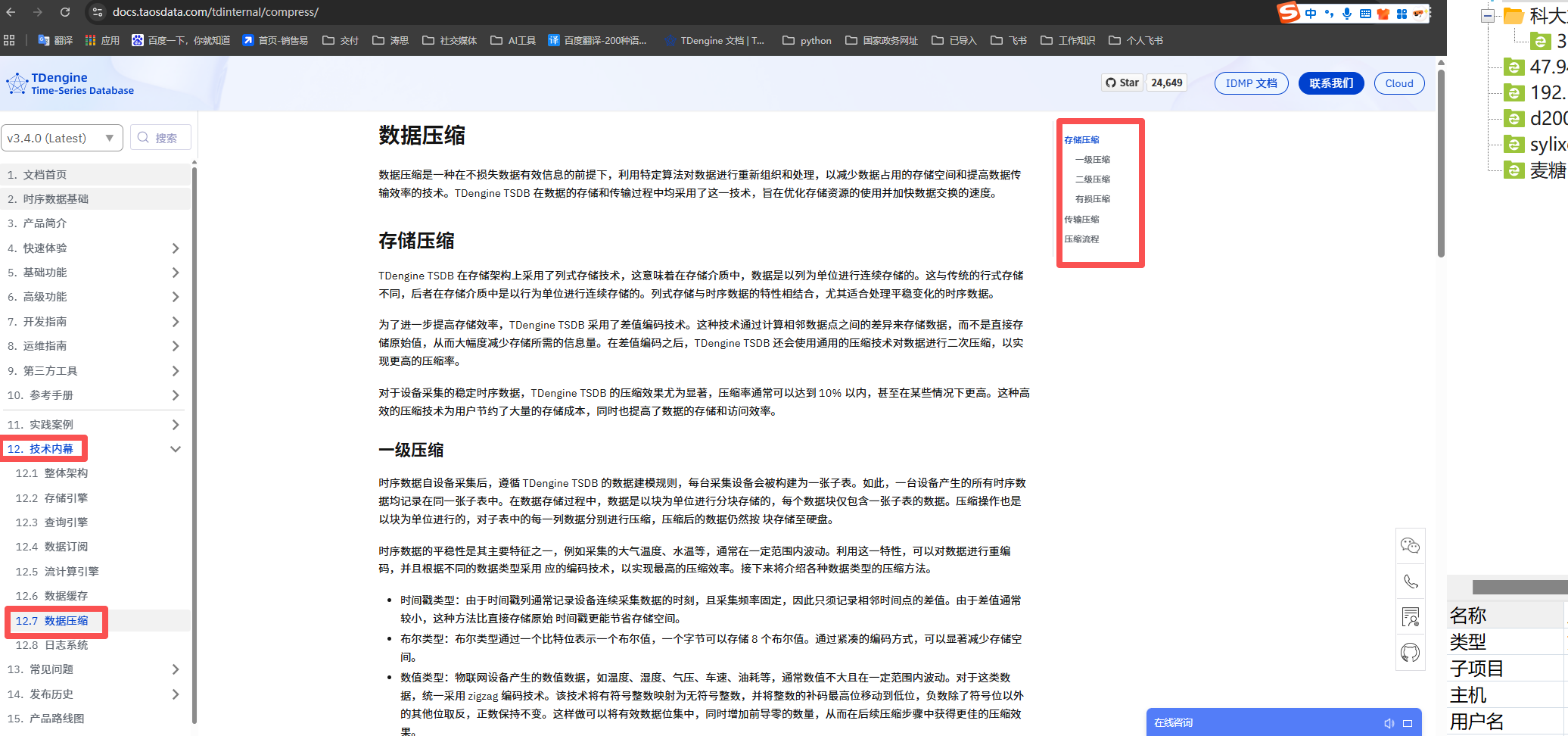Collapse the 科大 folder tree node
Screen dimensions: 1568x736
click(1488, 16)
